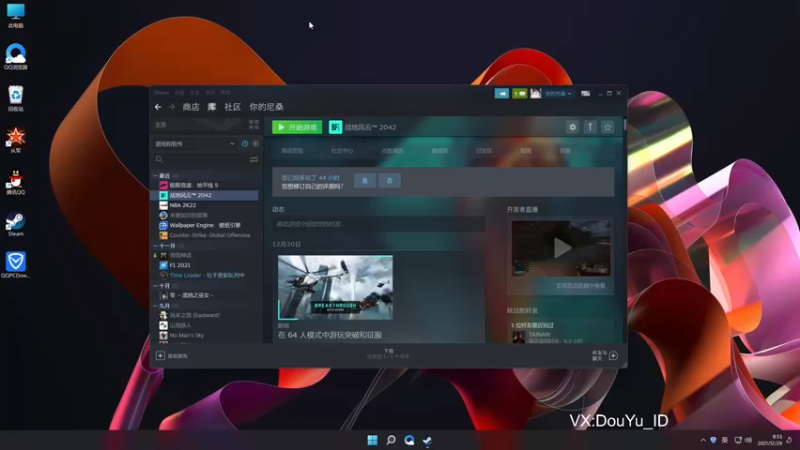Open the account name dropdown

(x=558, y=93)
